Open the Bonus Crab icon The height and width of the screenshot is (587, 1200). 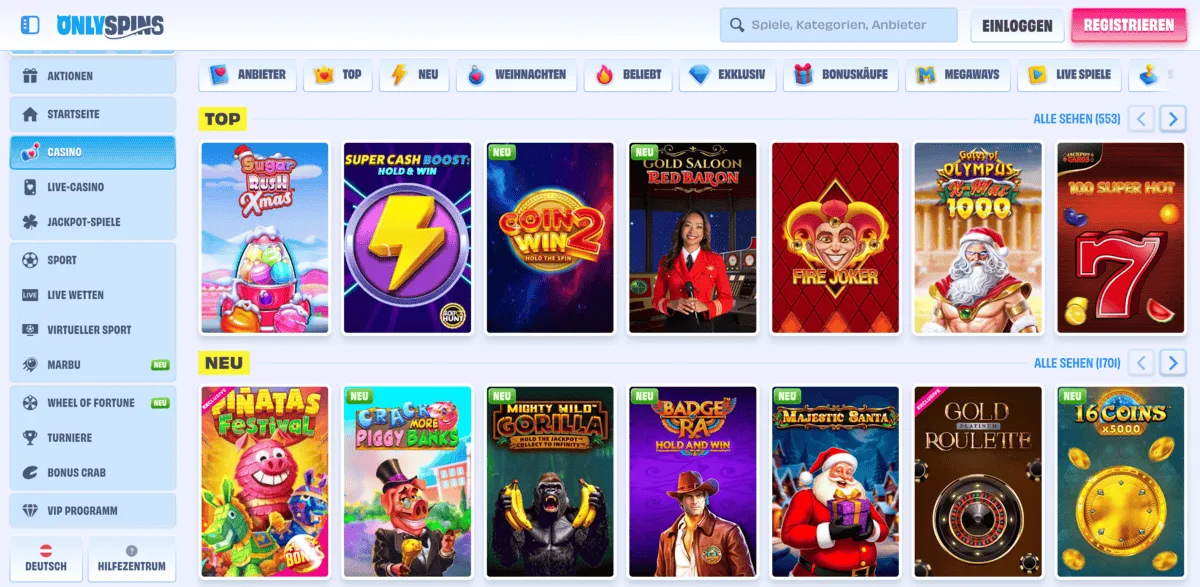[30, 473]
